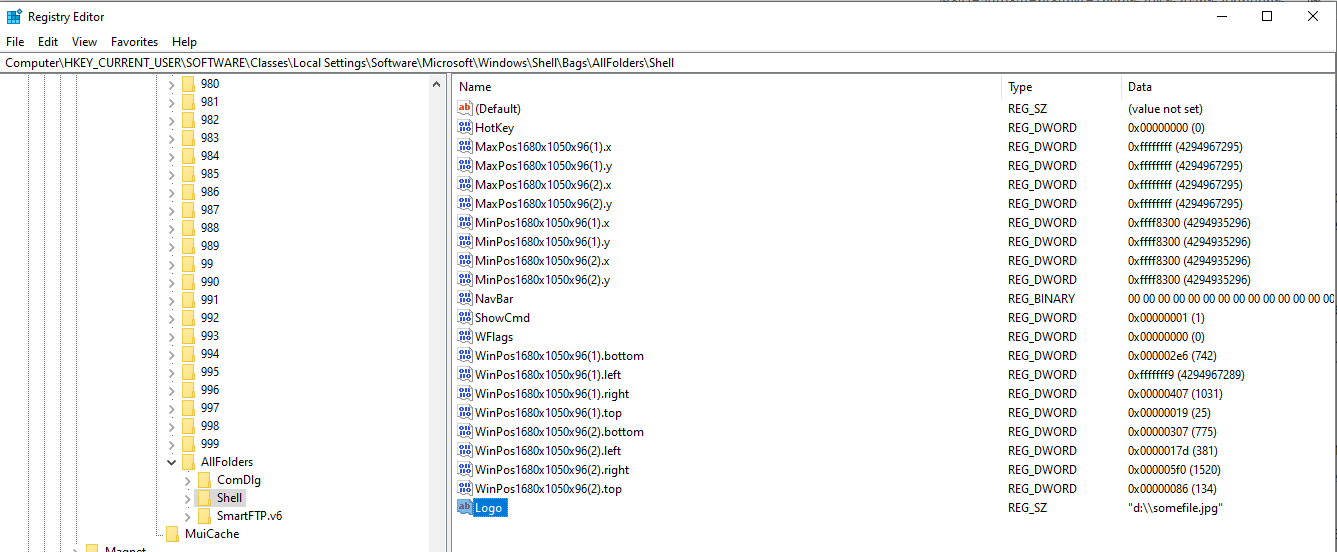Click icon of WinPos1680x1050x96(2).left value
The image size is (1337, 552).
465,450
